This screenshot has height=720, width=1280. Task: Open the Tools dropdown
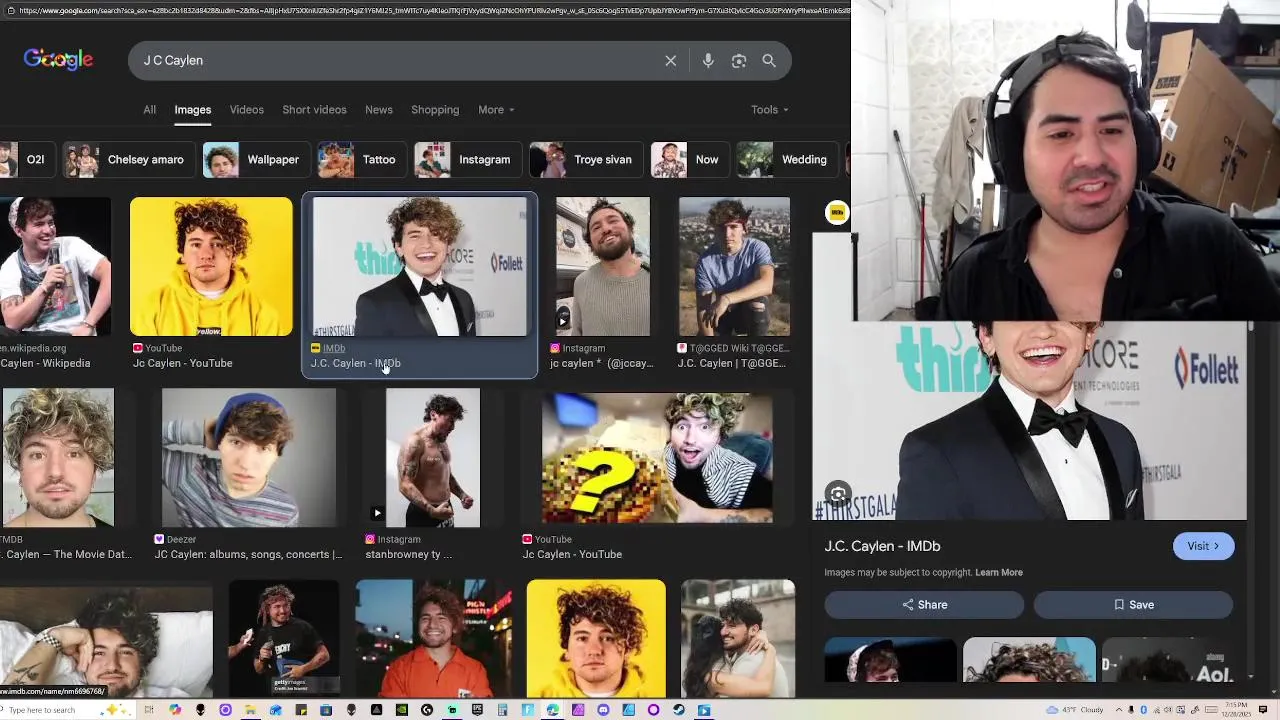(769, 110)
